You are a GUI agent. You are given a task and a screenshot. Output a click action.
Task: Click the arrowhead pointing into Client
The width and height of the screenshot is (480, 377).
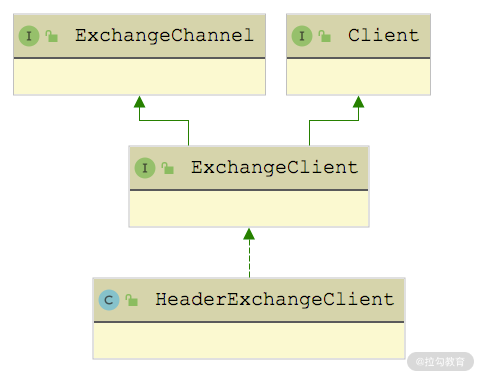pyautogui.click(x=358, y=102)
